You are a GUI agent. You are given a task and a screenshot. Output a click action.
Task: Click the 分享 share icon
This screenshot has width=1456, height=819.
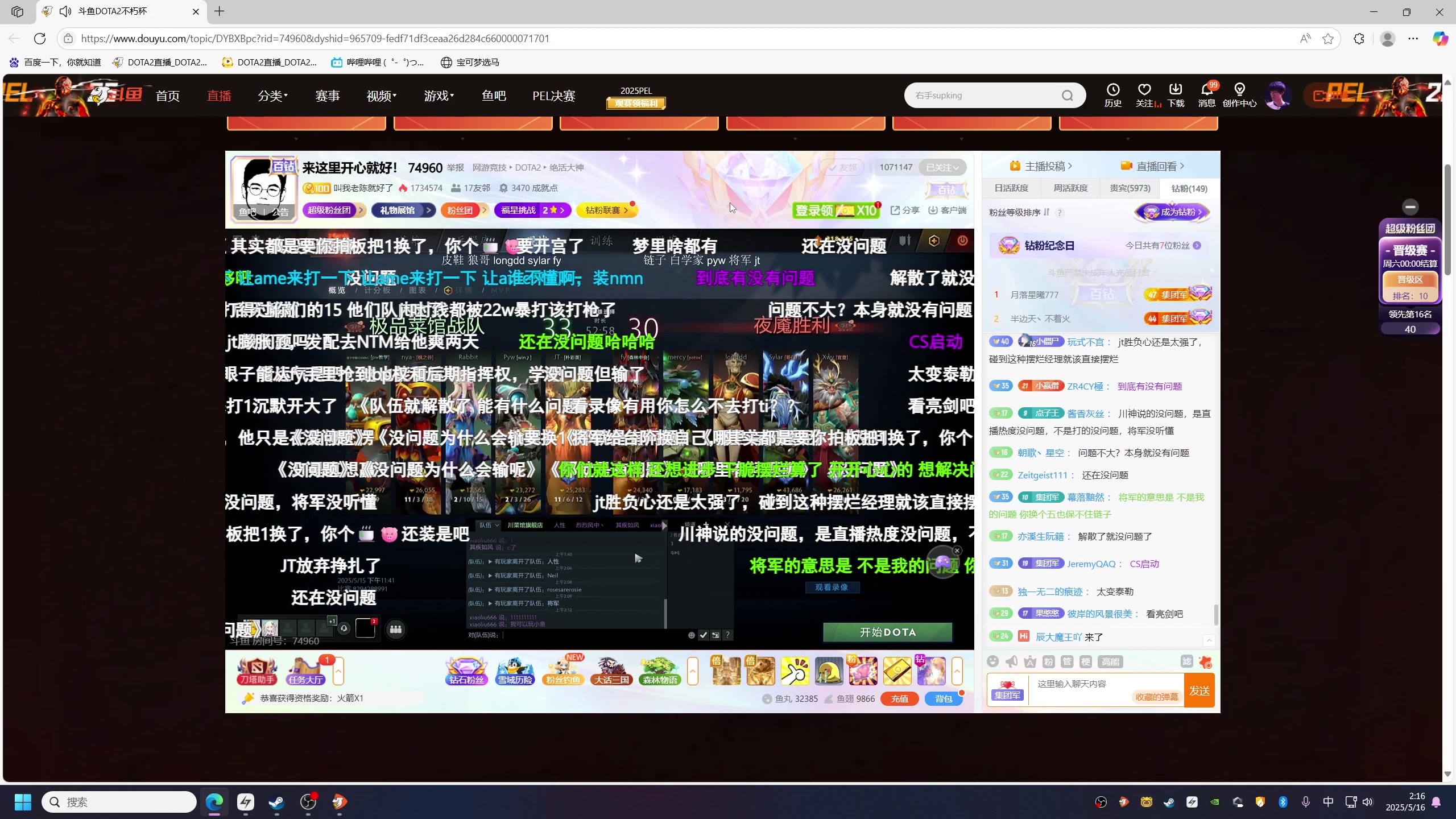[904, 210]
